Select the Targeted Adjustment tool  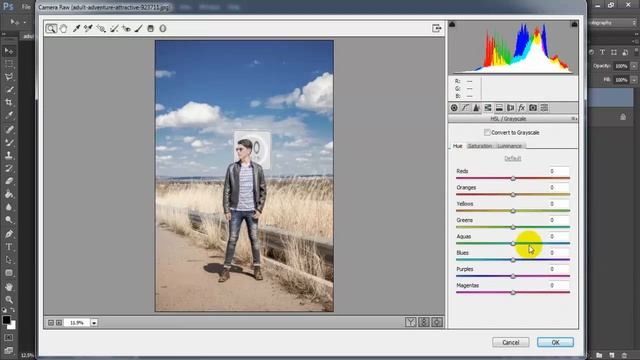click(x=101, y=29)
